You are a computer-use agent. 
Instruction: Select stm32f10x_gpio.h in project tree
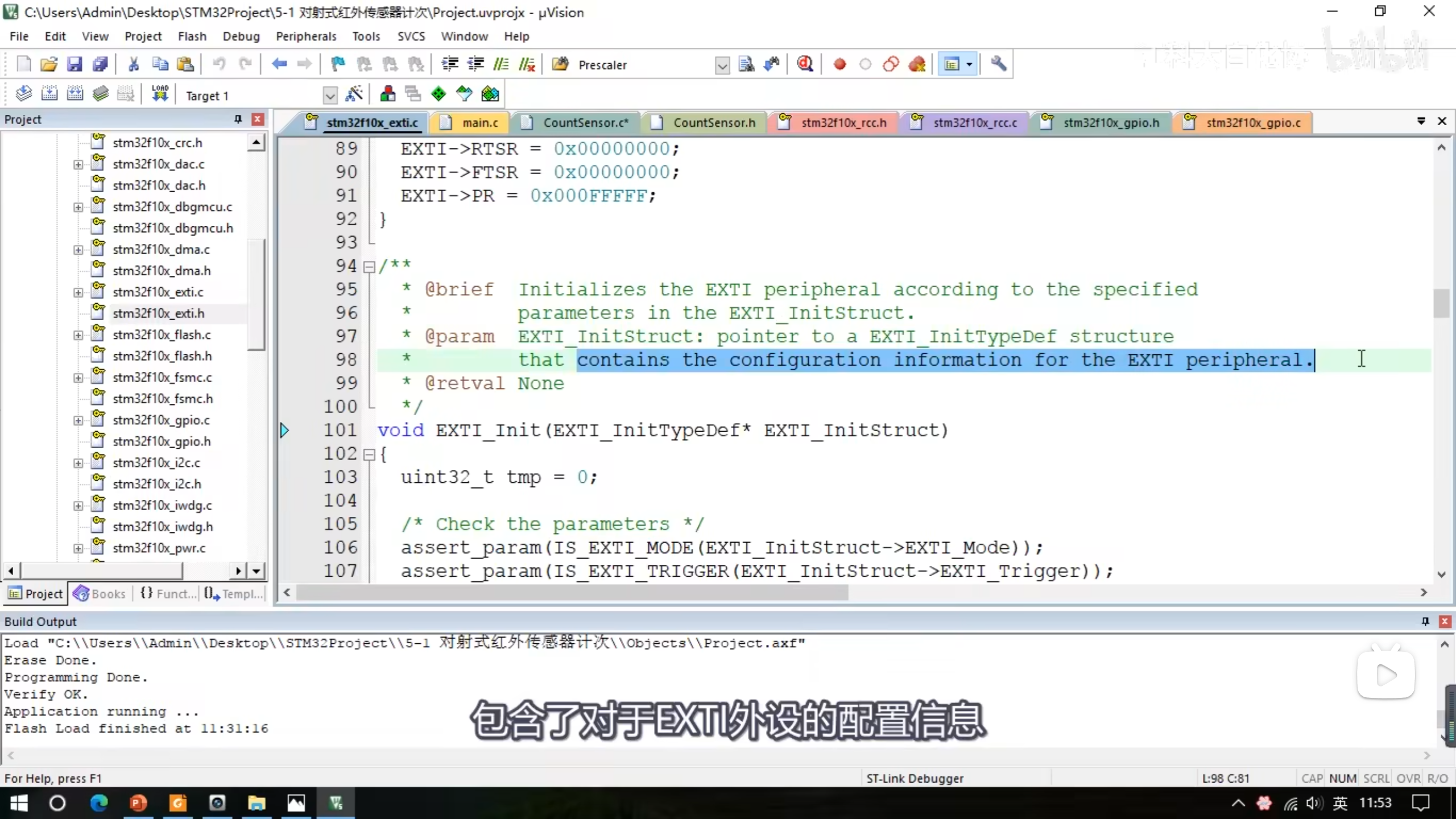[x=162, y=441]
